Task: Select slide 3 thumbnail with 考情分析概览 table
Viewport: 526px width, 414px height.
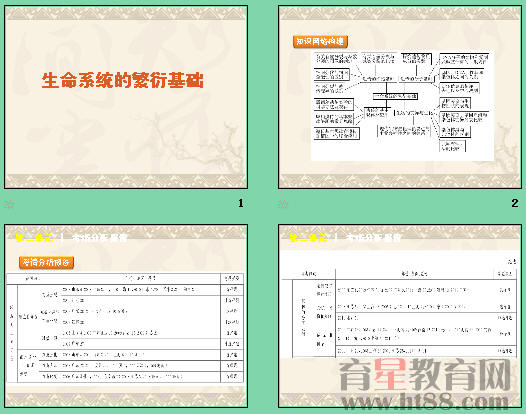Action: click(x=126, y=316)
